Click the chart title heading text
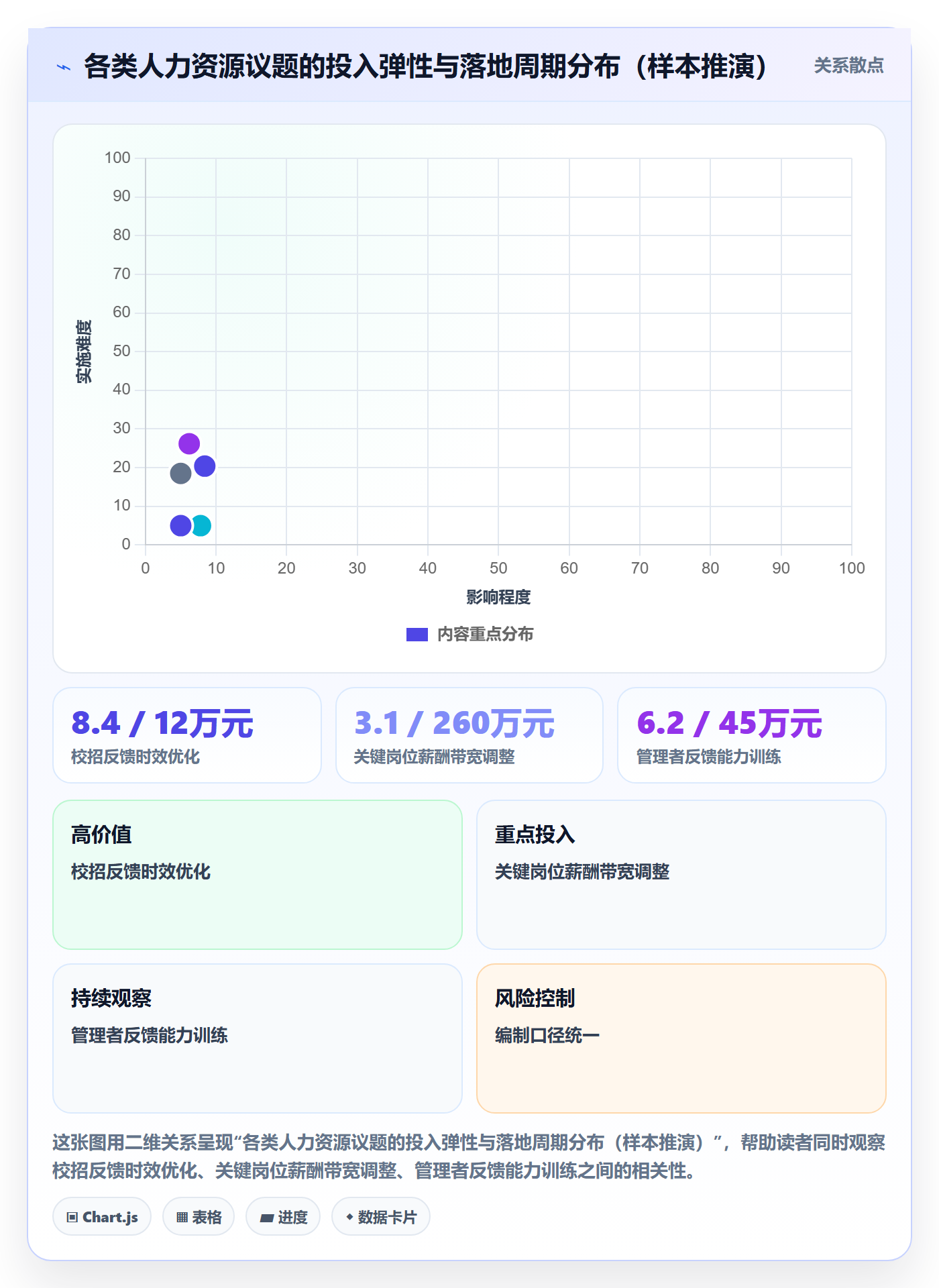The image size is (939, 1288). click(427, 66)
